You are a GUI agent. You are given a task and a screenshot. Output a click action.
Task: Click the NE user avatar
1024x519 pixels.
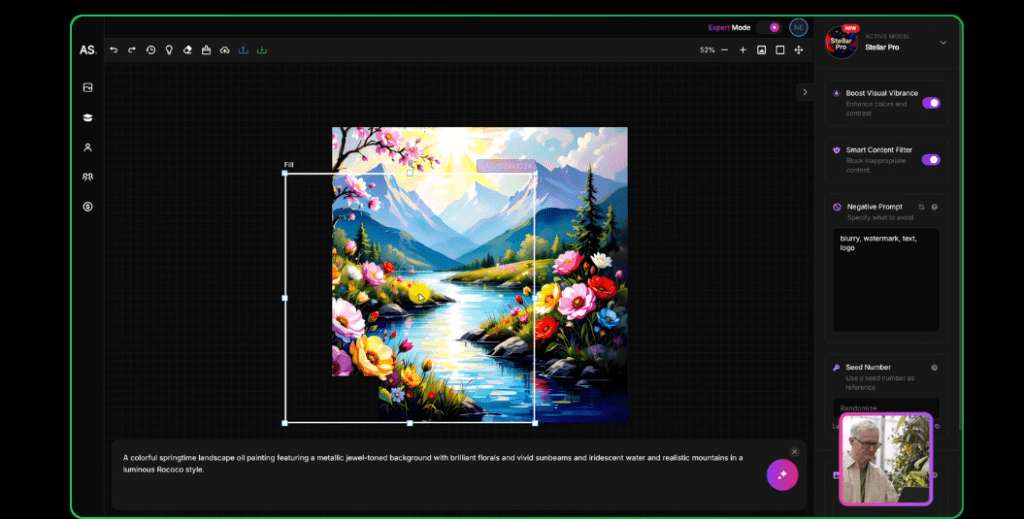pyautogui.click(x=798, y=27)
